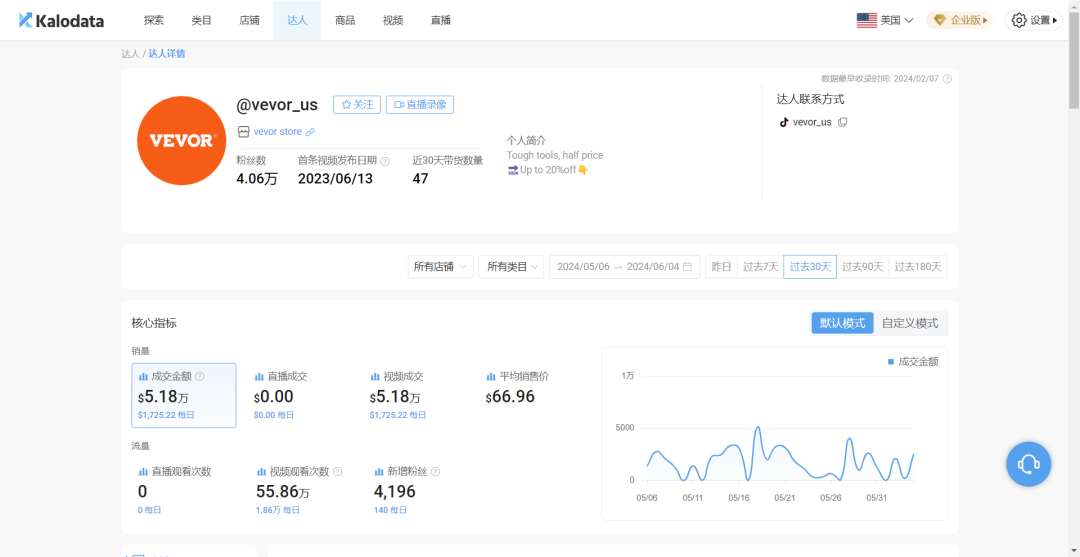The height and width of the screenshot is (557, 1080).
Task: Select the 过去7天 time range
Action: pyautogui.click(x=760, y=267)
